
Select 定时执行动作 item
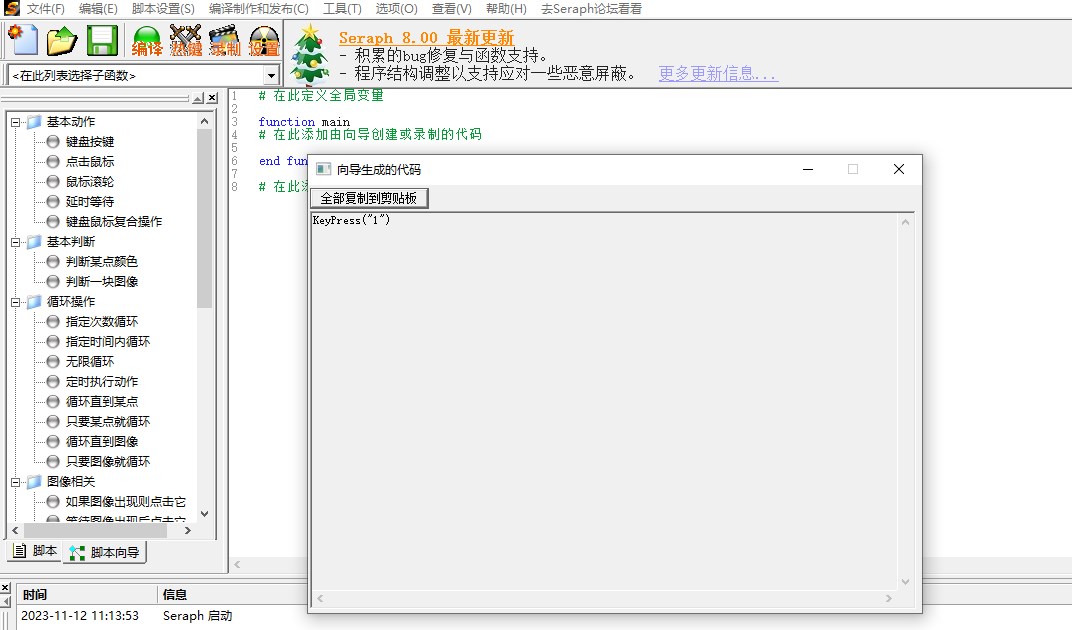pos(101,382)
